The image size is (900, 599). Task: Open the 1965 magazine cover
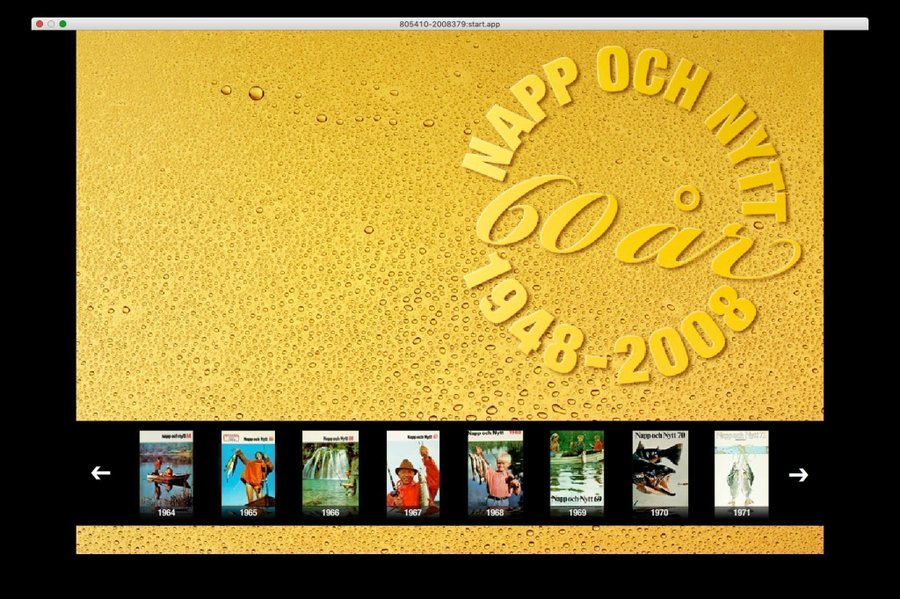click(249, 474)
